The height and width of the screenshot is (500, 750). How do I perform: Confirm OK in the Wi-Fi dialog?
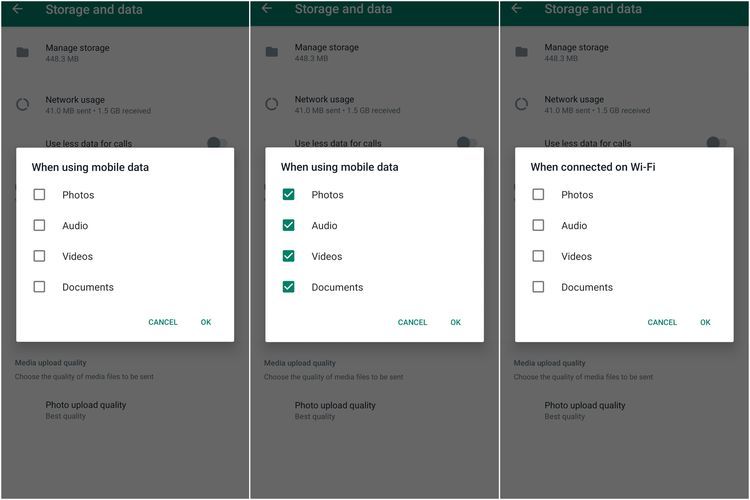(x=705, y=322)
